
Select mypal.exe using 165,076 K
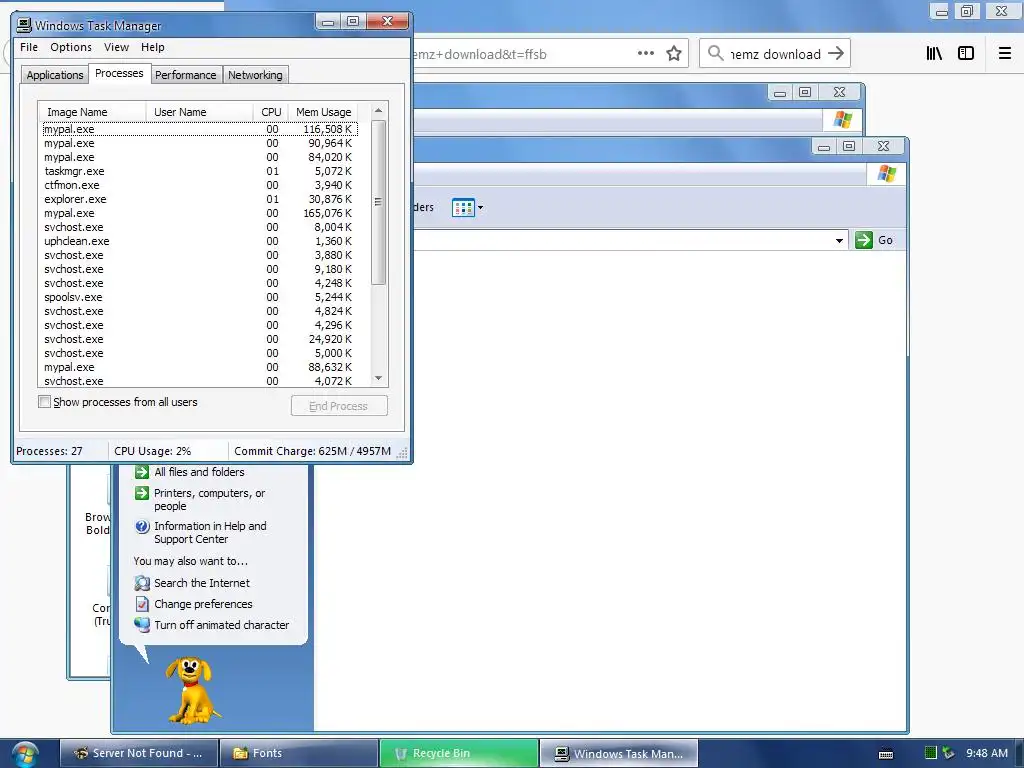(x=199, y=213)
